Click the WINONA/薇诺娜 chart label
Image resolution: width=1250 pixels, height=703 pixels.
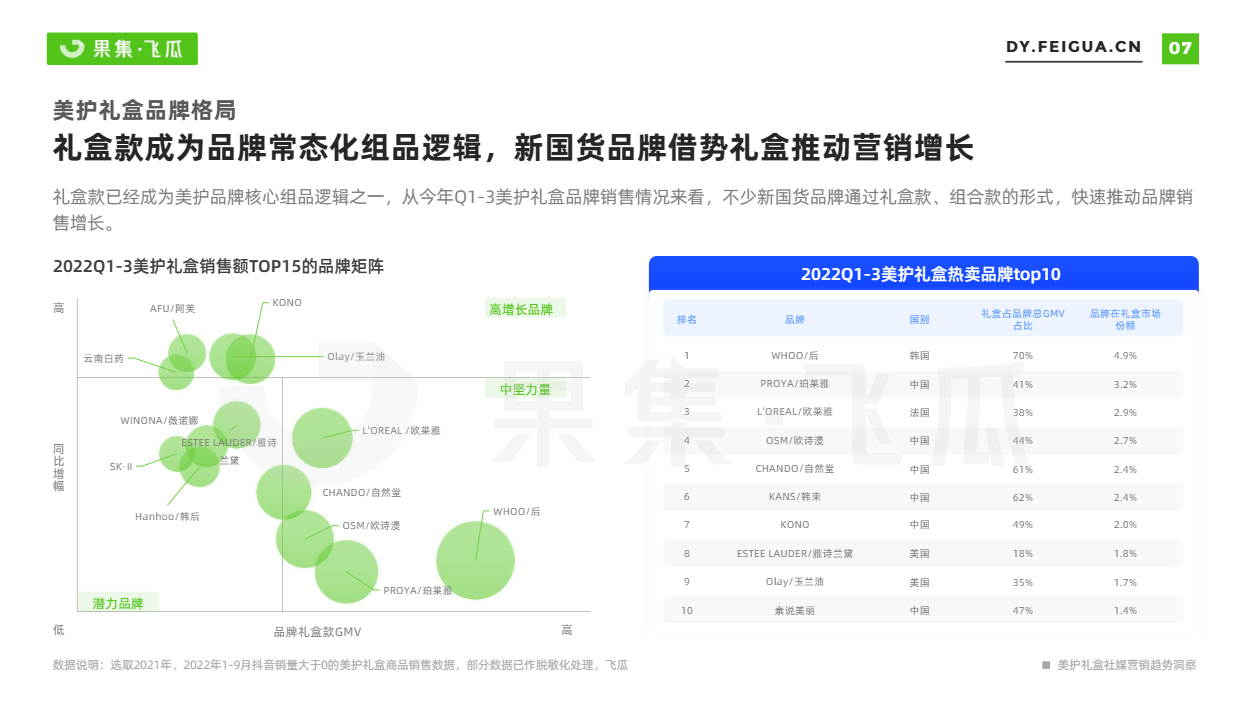tap(159, 421)
